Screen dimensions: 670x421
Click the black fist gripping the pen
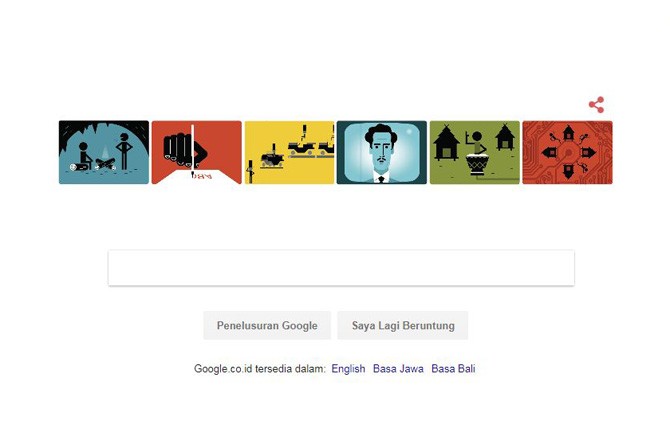pyautogui.click(x=182, y=149)
